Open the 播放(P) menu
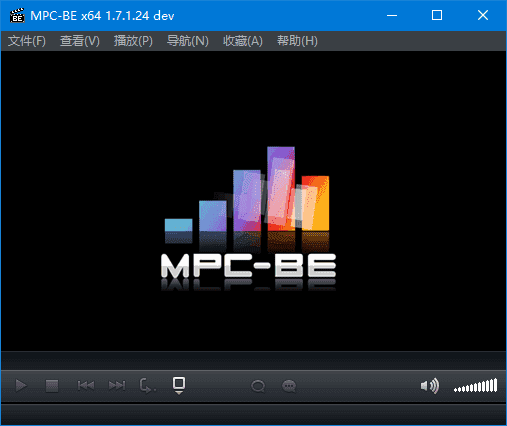Image resolution: width=507 pixels, height=426 pixels. click(133, 41)
